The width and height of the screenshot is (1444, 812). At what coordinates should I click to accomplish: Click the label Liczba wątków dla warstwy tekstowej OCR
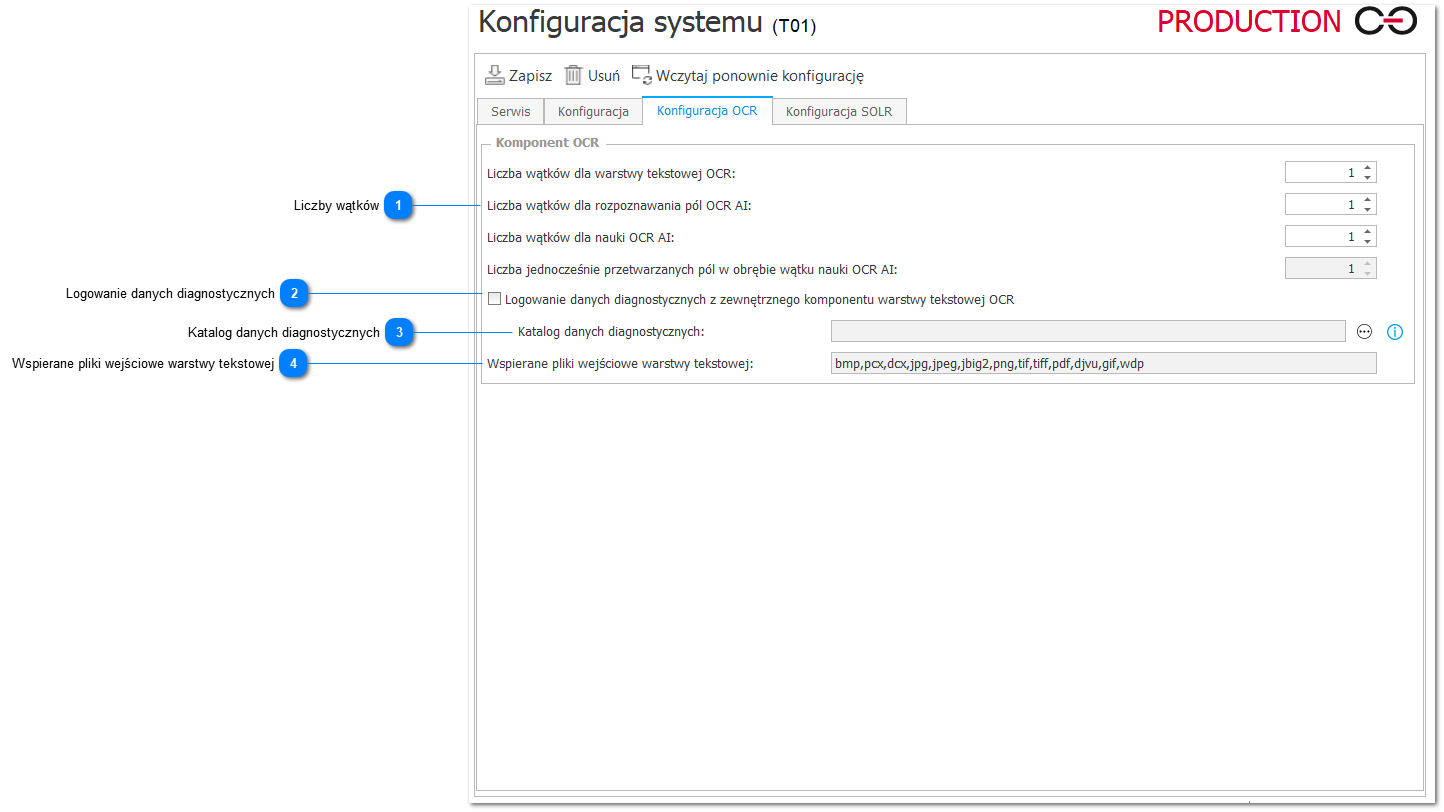click(611, 173)
